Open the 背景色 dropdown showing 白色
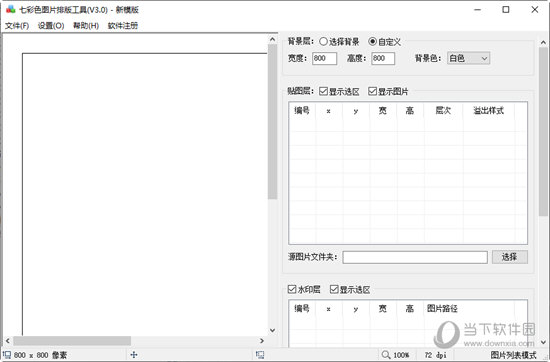 click(x=468, y=58)
